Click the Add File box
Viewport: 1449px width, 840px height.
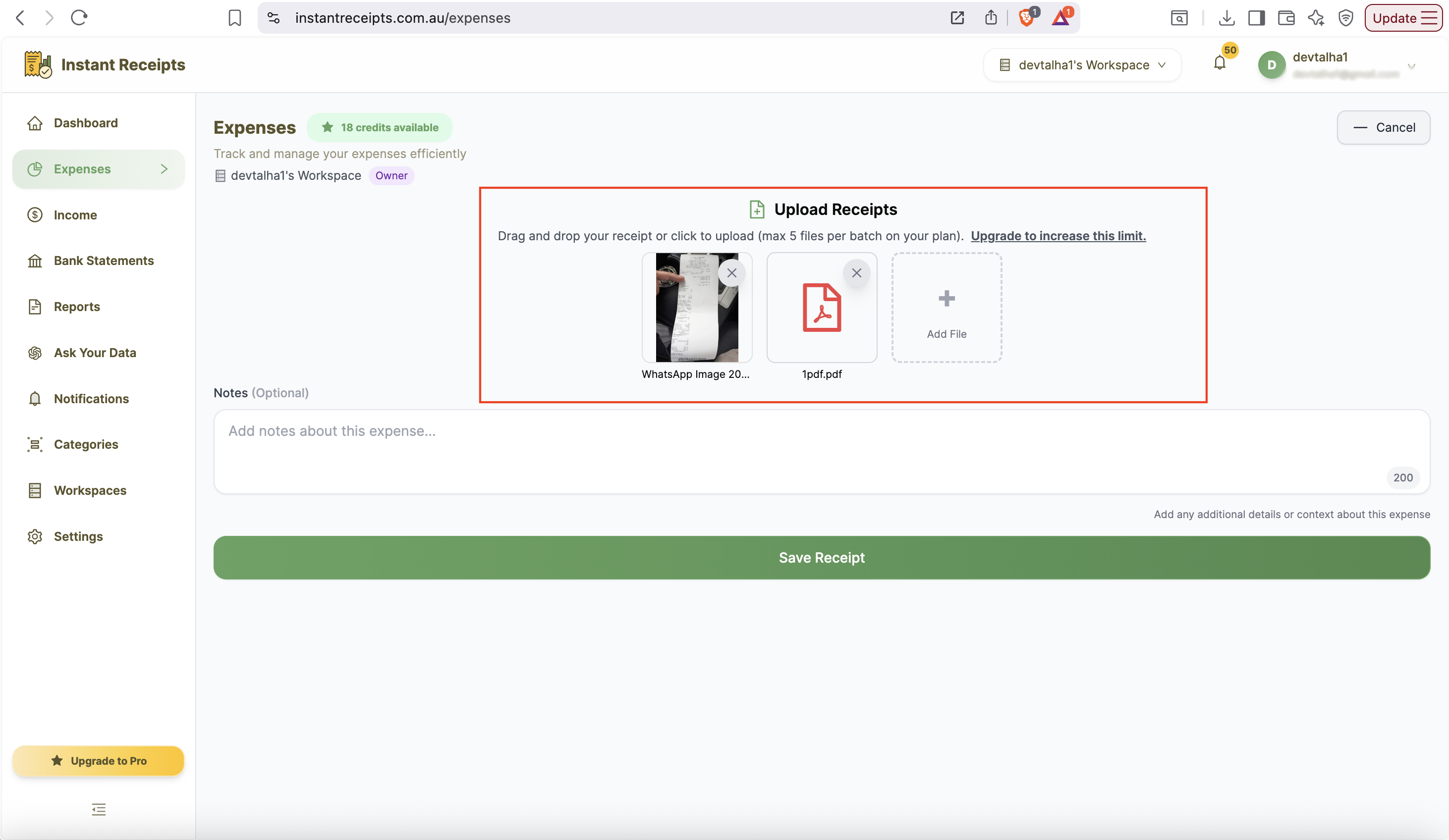click(947, 308)
